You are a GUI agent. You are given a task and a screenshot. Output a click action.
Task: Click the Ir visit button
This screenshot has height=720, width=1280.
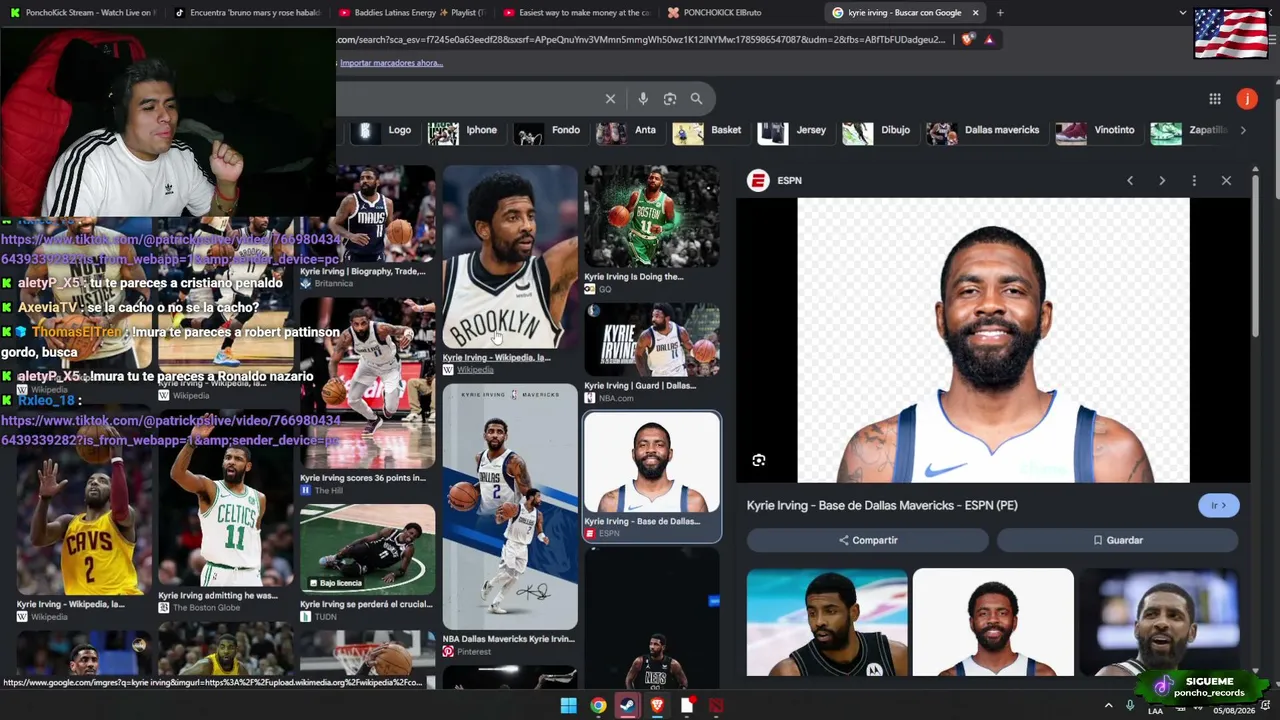tap(1219, 506)
